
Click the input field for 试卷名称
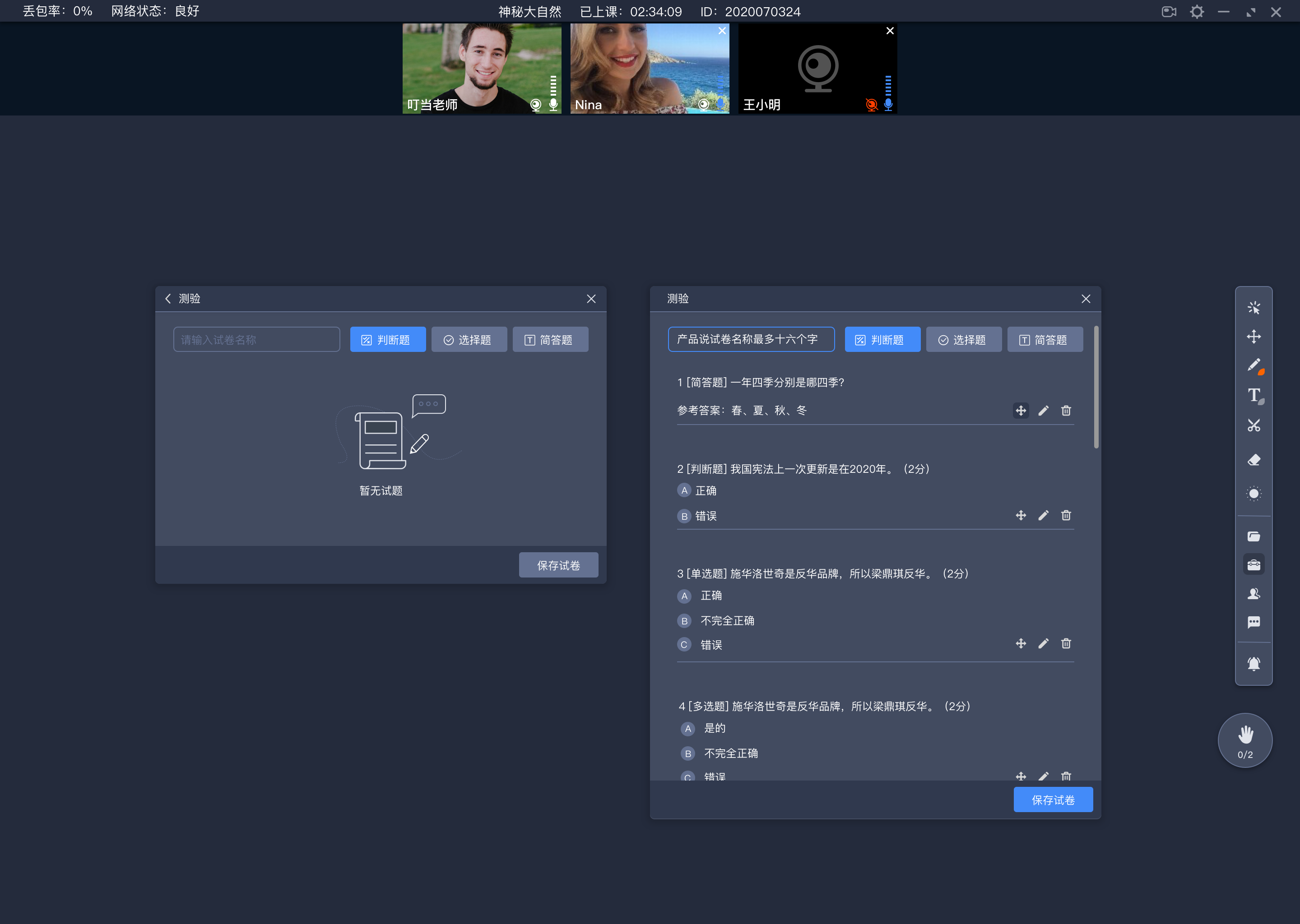pyautogui.click(x=255, y=339)
